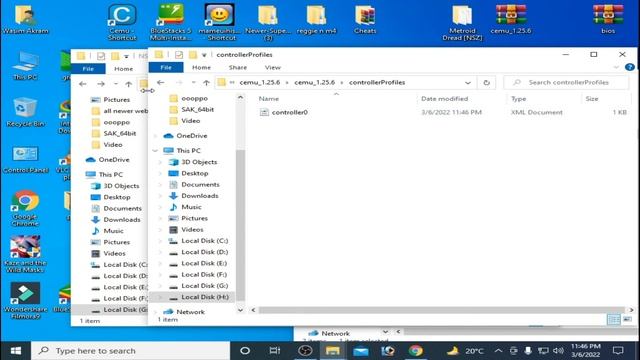The image size is (640, 360).
Task: Open Chrome from the taskbar
Action: [416, 351]
